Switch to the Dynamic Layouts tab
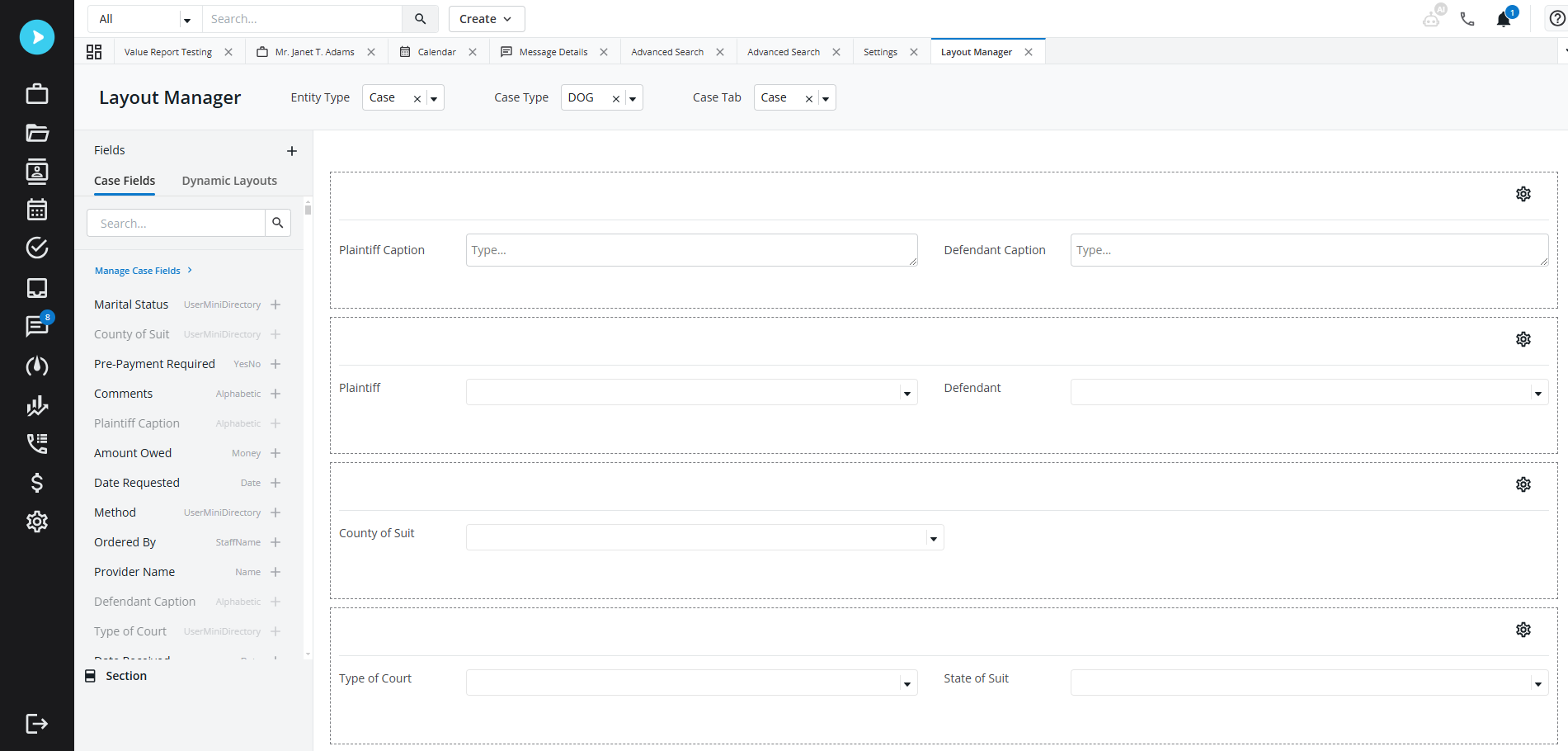This screenshot has width=1568, height=751. coord(229,181)
